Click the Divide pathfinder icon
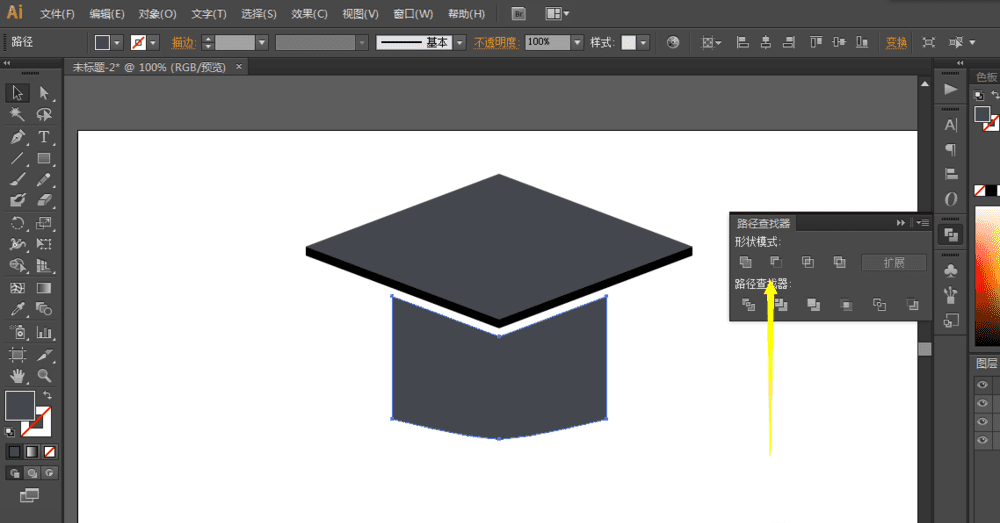 [747, 305]
